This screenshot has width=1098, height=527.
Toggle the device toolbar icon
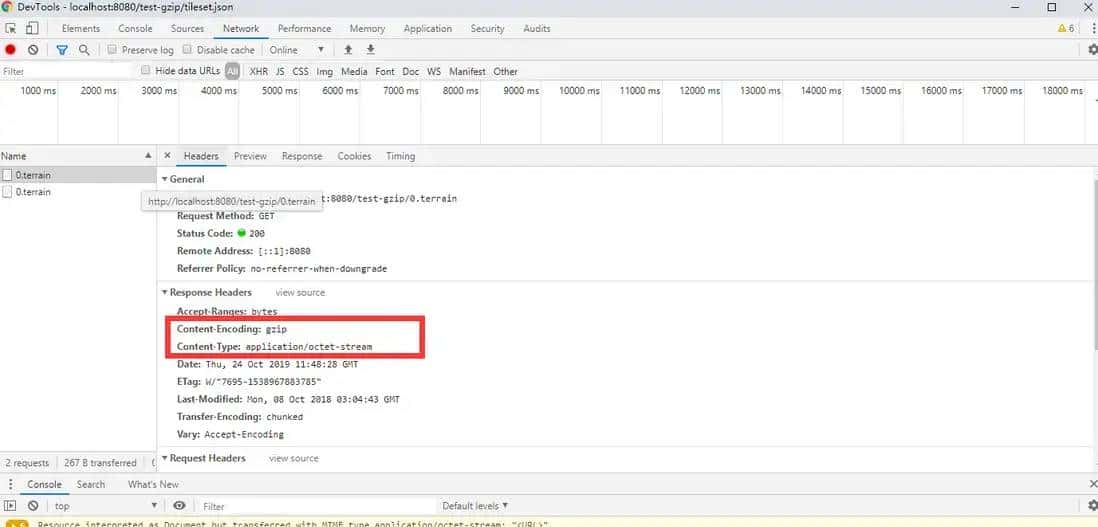[x=32, y=29]
